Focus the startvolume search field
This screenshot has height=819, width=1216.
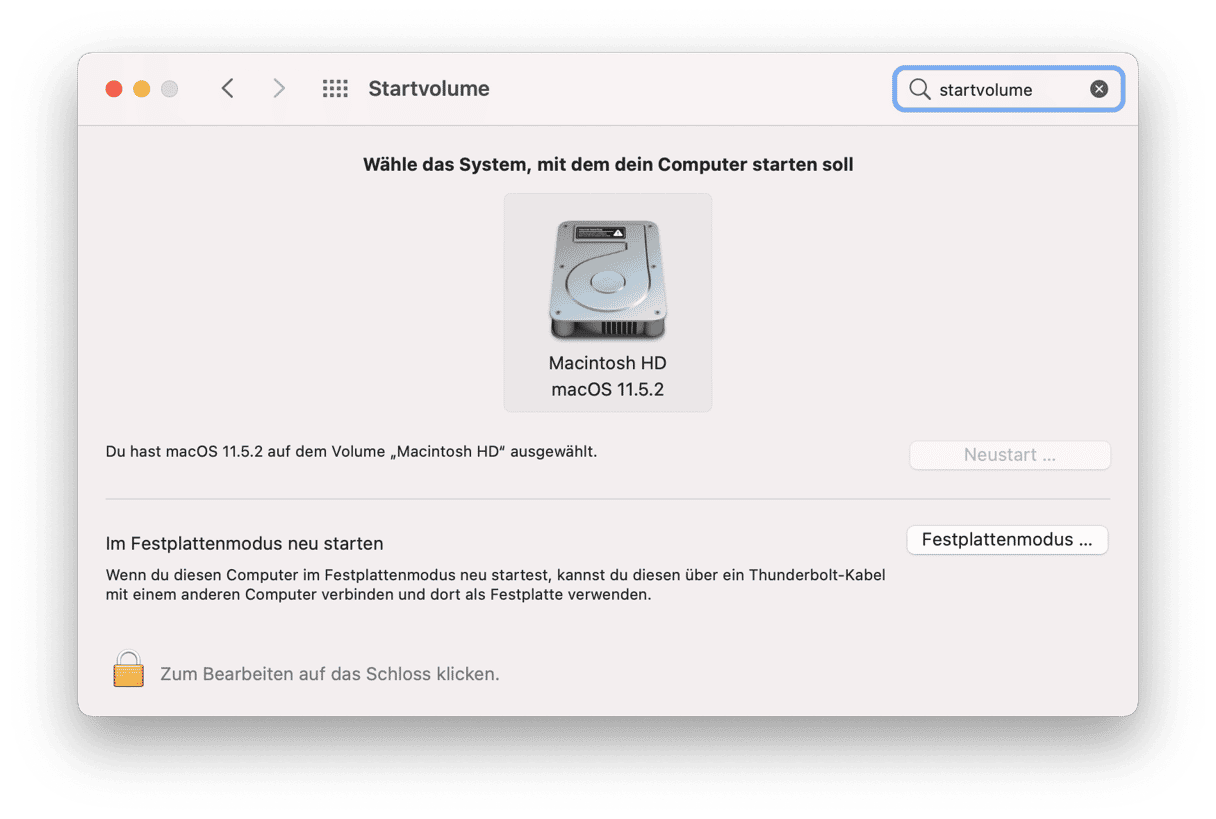coord(1008,89)
